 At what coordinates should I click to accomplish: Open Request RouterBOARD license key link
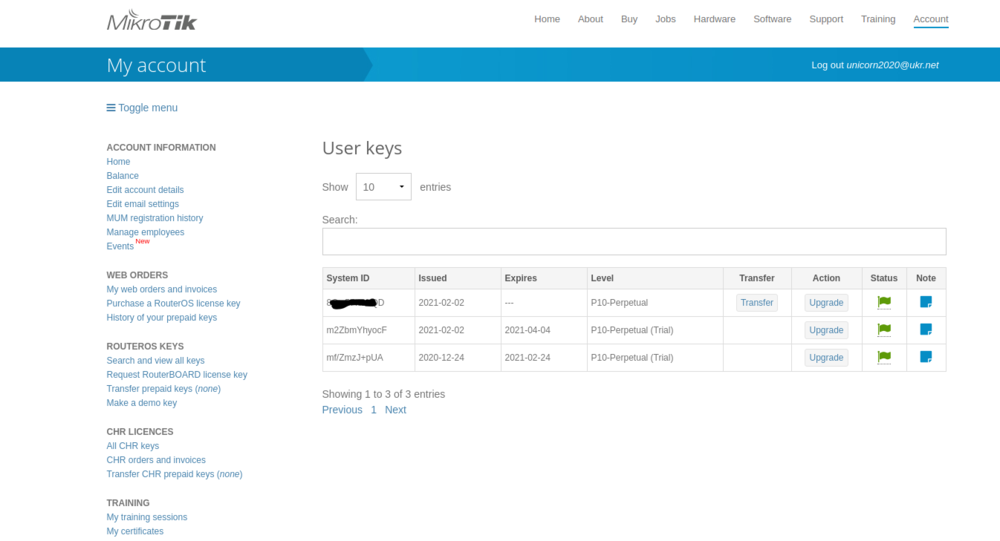[x=177, y=375]
